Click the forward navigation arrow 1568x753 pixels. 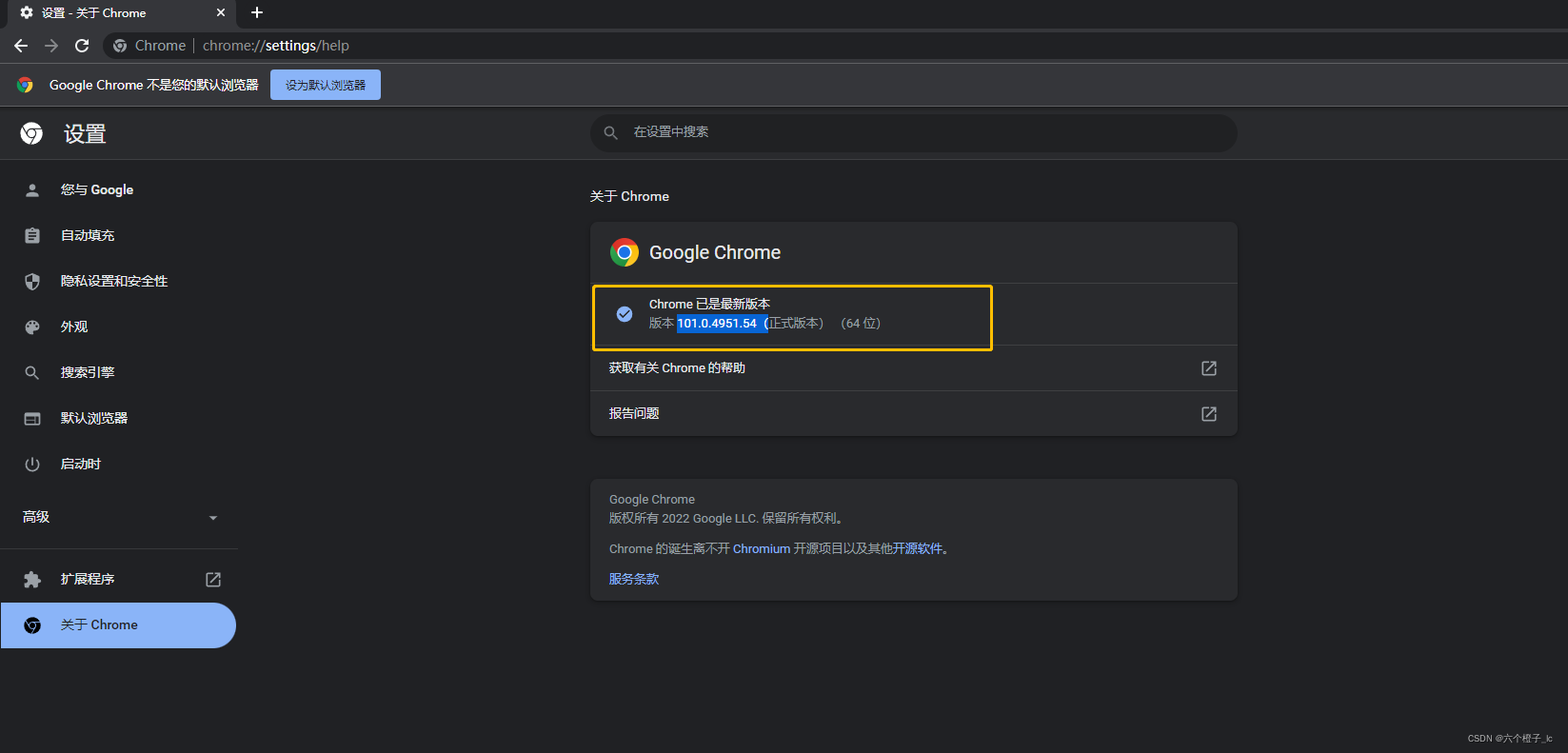[51, 46]
